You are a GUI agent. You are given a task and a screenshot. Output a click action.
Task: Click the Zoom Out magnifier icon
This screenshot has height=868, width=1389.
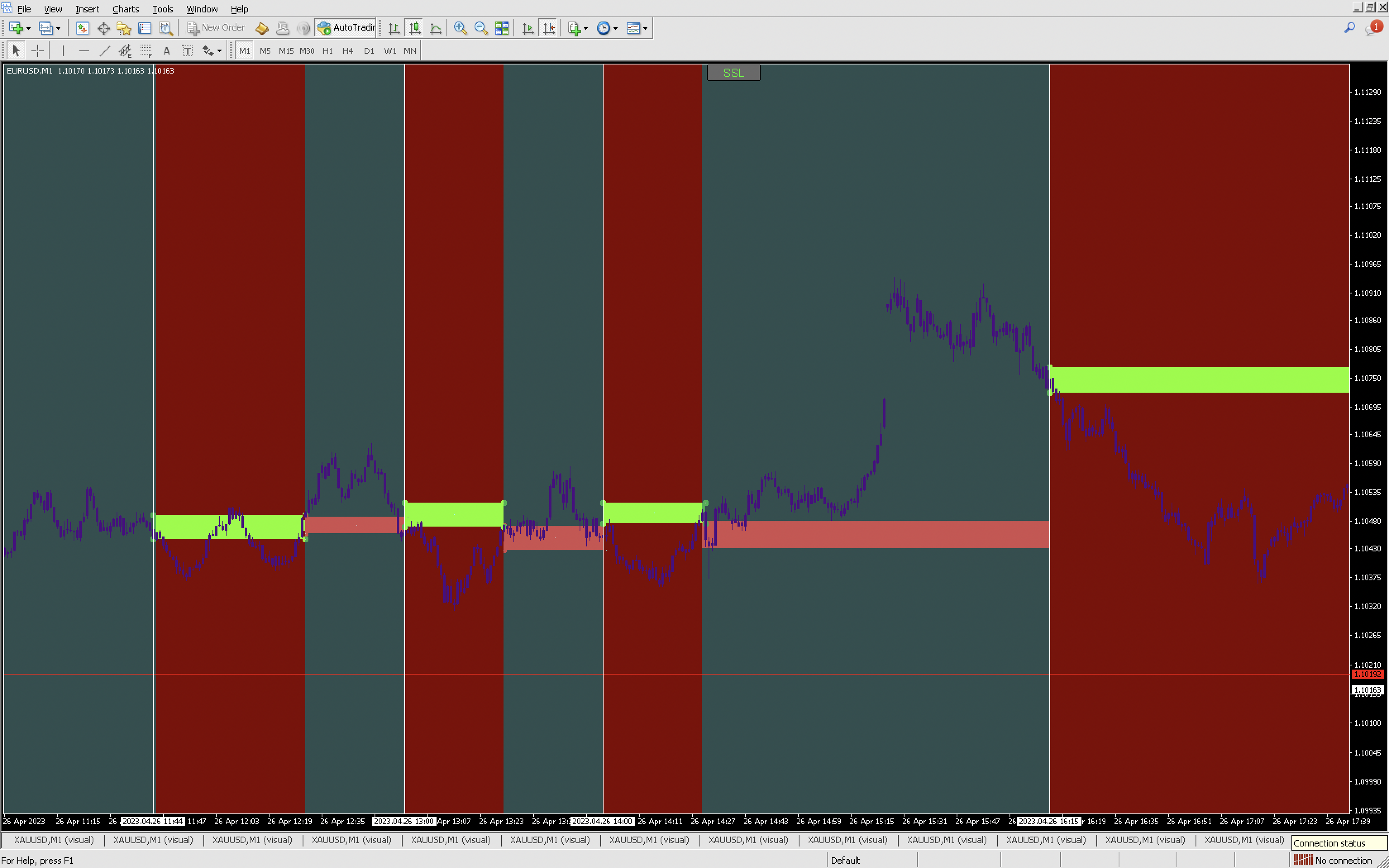click(x=481, y=28)
